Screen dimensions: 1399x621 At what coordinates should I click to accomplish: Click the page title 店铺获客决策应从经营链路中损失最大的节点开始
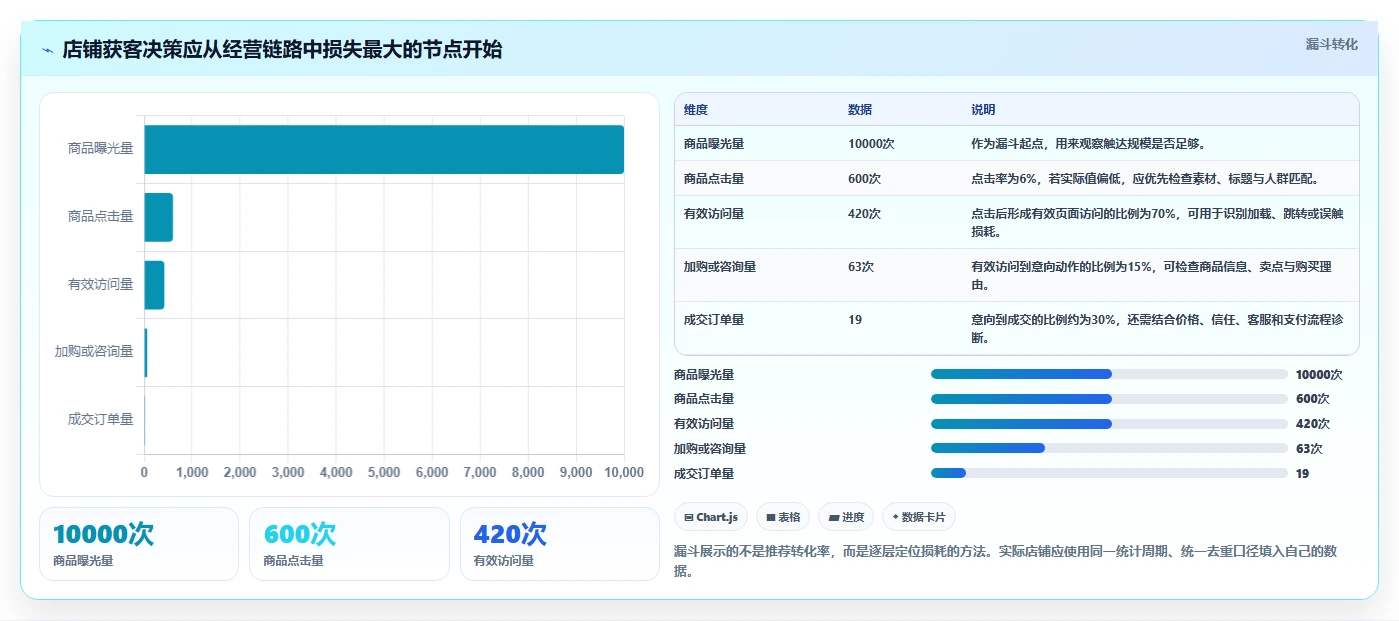point(282,50)
